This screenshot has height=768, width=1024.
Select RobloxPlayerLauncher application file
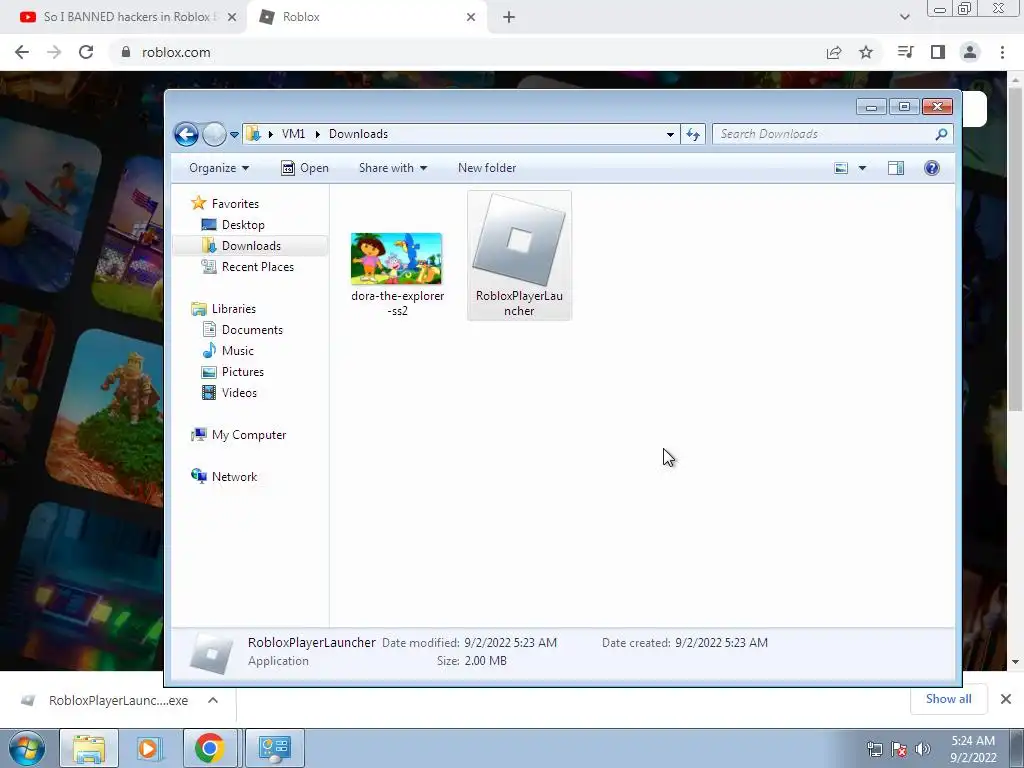tap(519, 256)
